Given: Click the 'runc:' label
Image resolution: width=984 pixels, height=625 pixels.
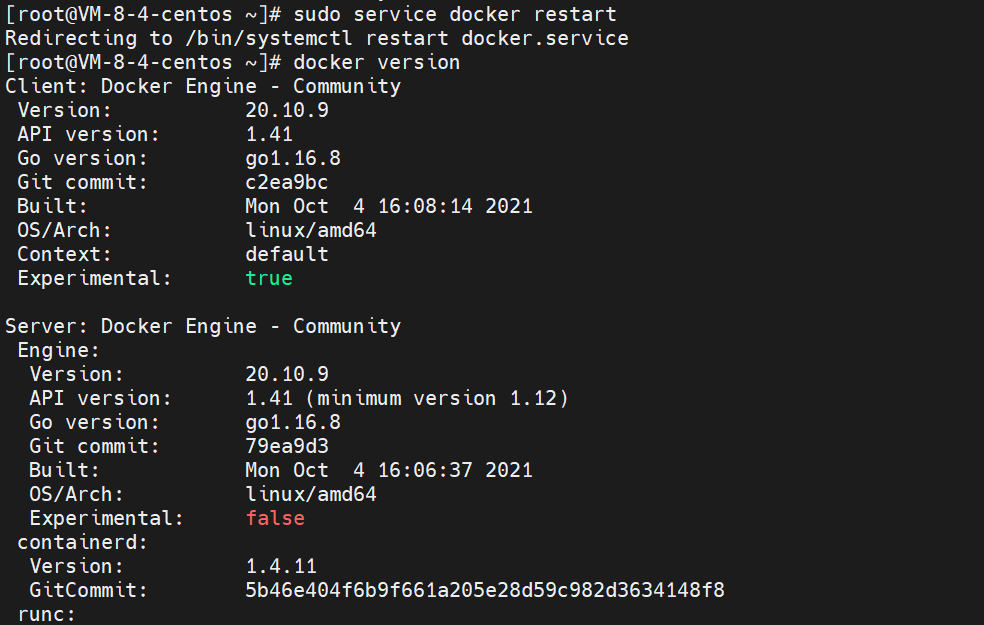Looking at the screenshot, I should click(46, 614).
